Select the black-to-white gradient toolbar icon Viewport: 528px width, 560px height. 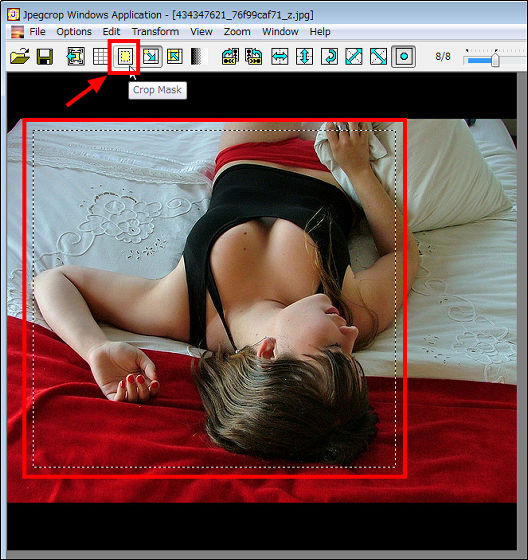[198, 56]
